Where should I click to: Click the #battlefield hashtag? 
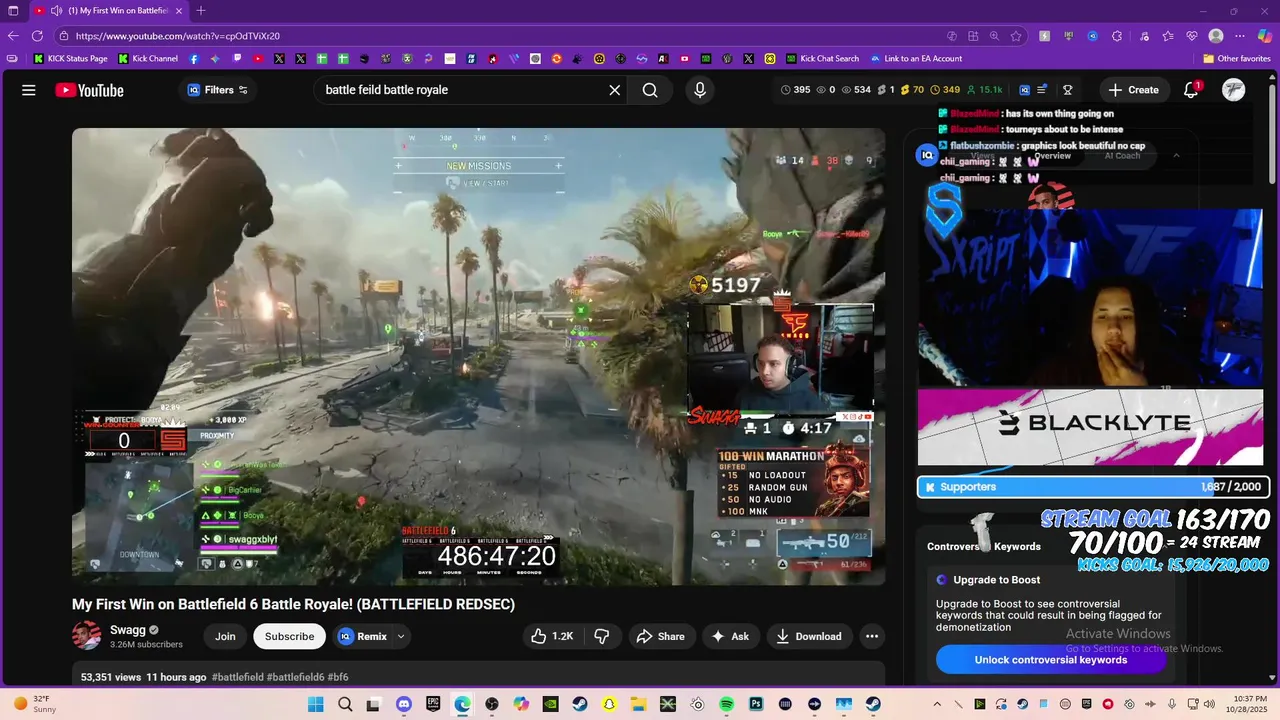pyautogui.click(x=237, y=677)
